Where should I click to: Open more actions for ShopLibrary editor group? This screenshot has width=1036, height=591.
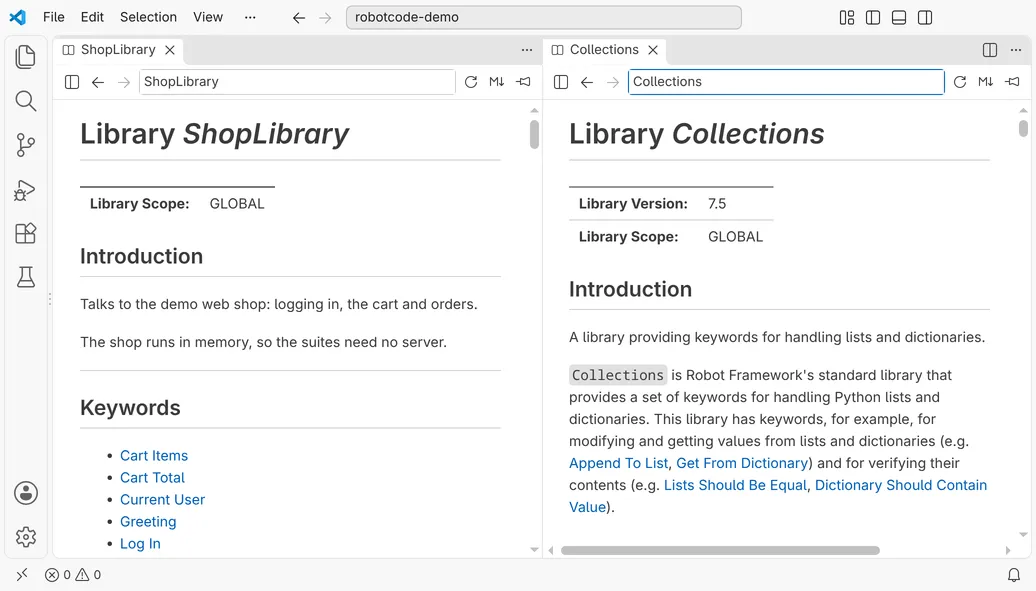tap(527, 50)
